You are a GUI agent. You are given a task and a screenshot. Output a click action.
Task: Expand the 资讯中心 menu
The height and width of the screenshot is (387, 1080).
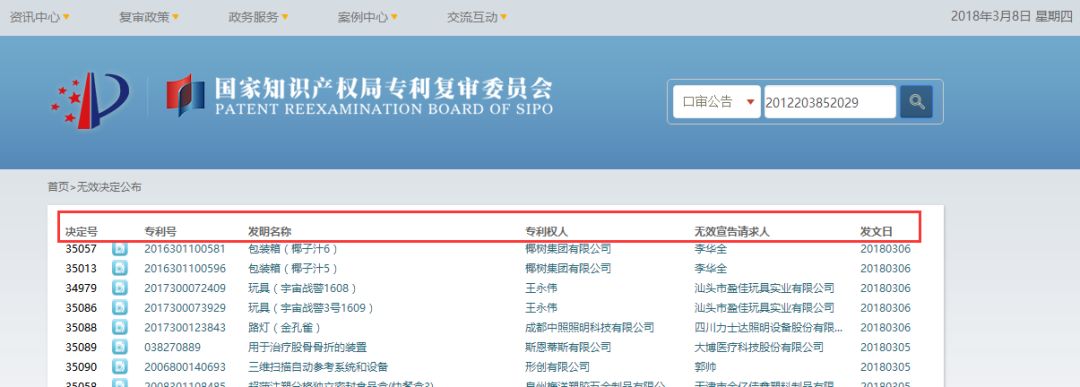pyautogui.click(x=39, y=17)
